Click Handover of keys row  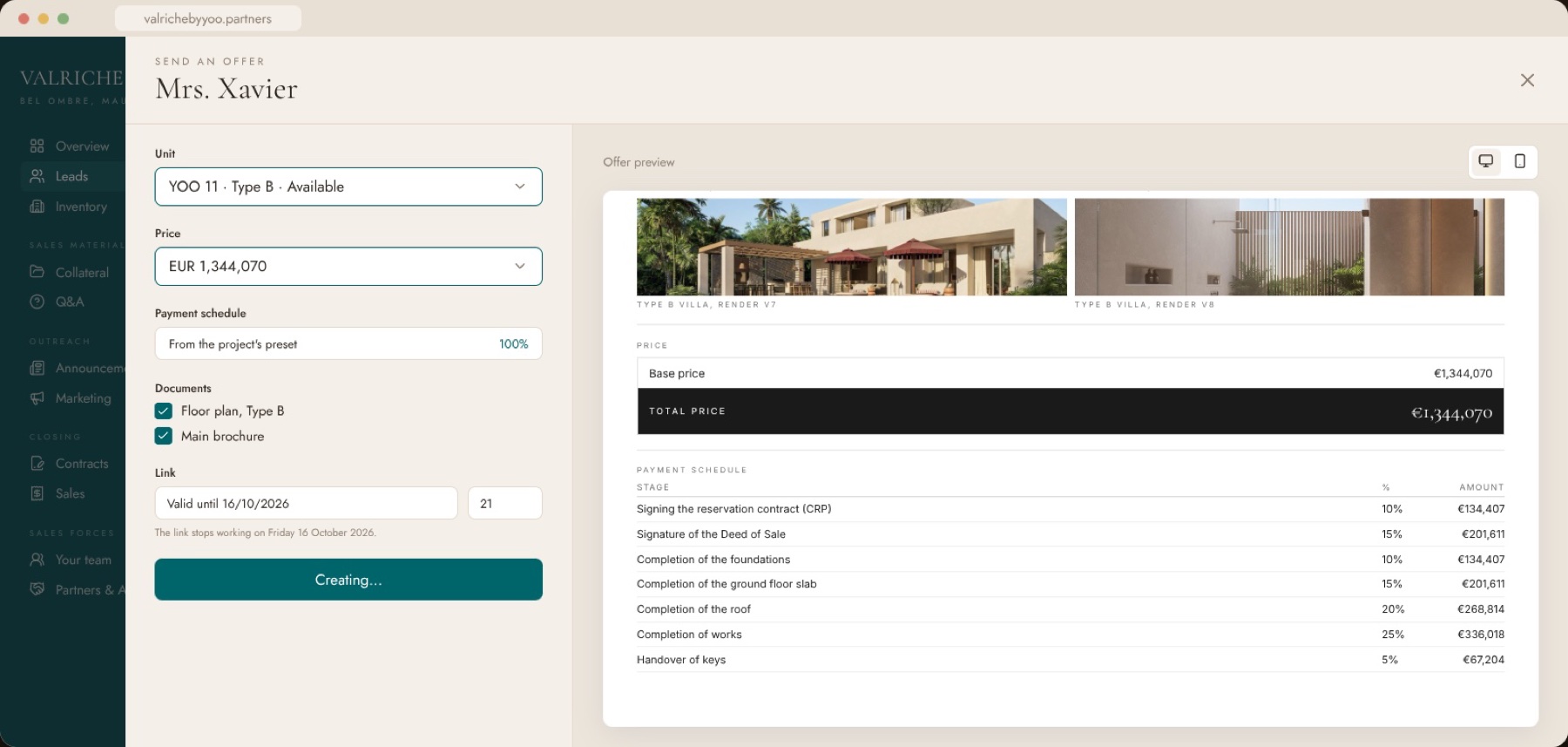pyautogui.click(x=1071, y=660)
